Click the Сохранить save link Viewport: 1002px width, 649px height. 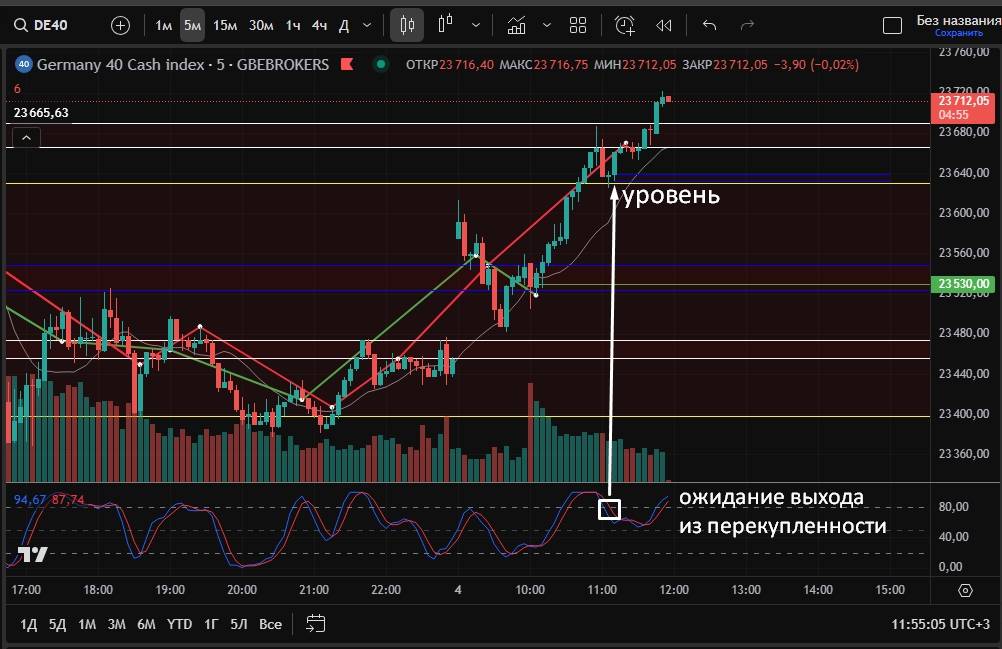tap(952, 33)
